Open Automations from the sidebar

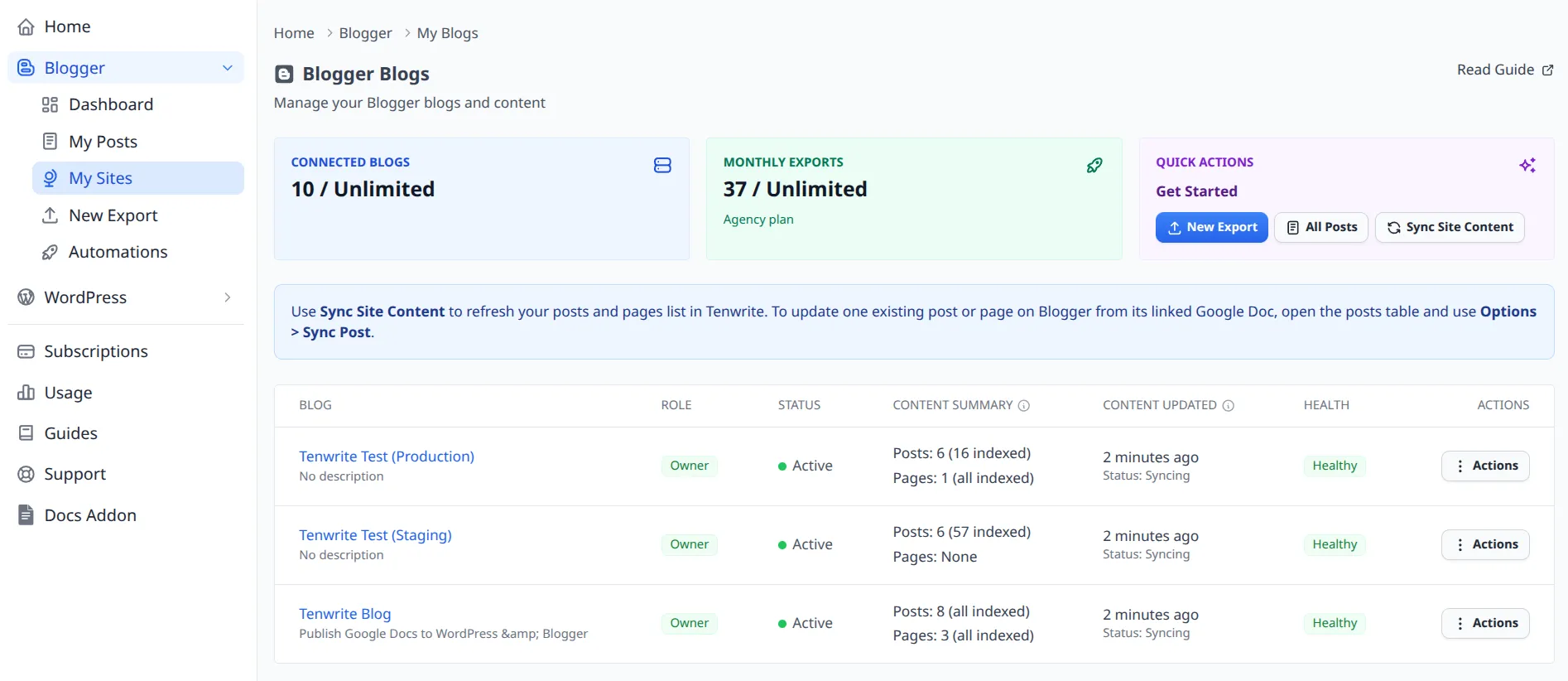pos(138,252)
